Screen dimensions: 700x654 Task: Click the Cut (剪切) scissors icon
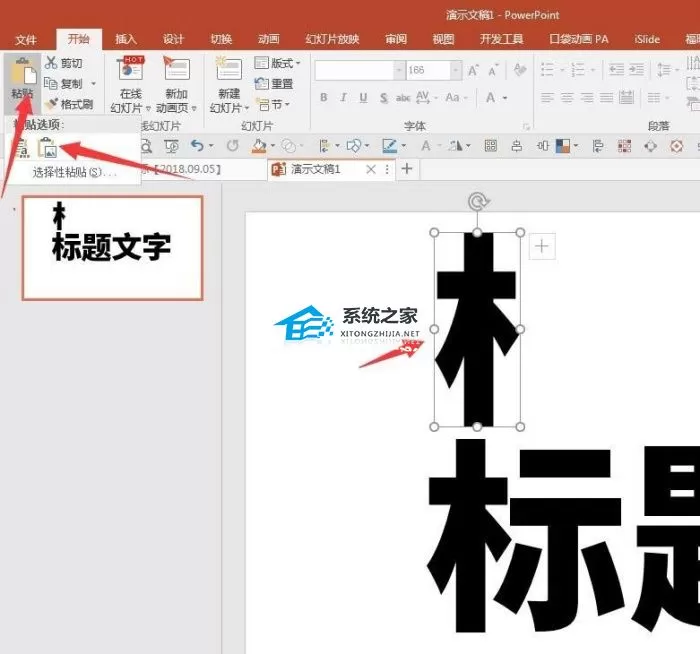tap(51, 62)
